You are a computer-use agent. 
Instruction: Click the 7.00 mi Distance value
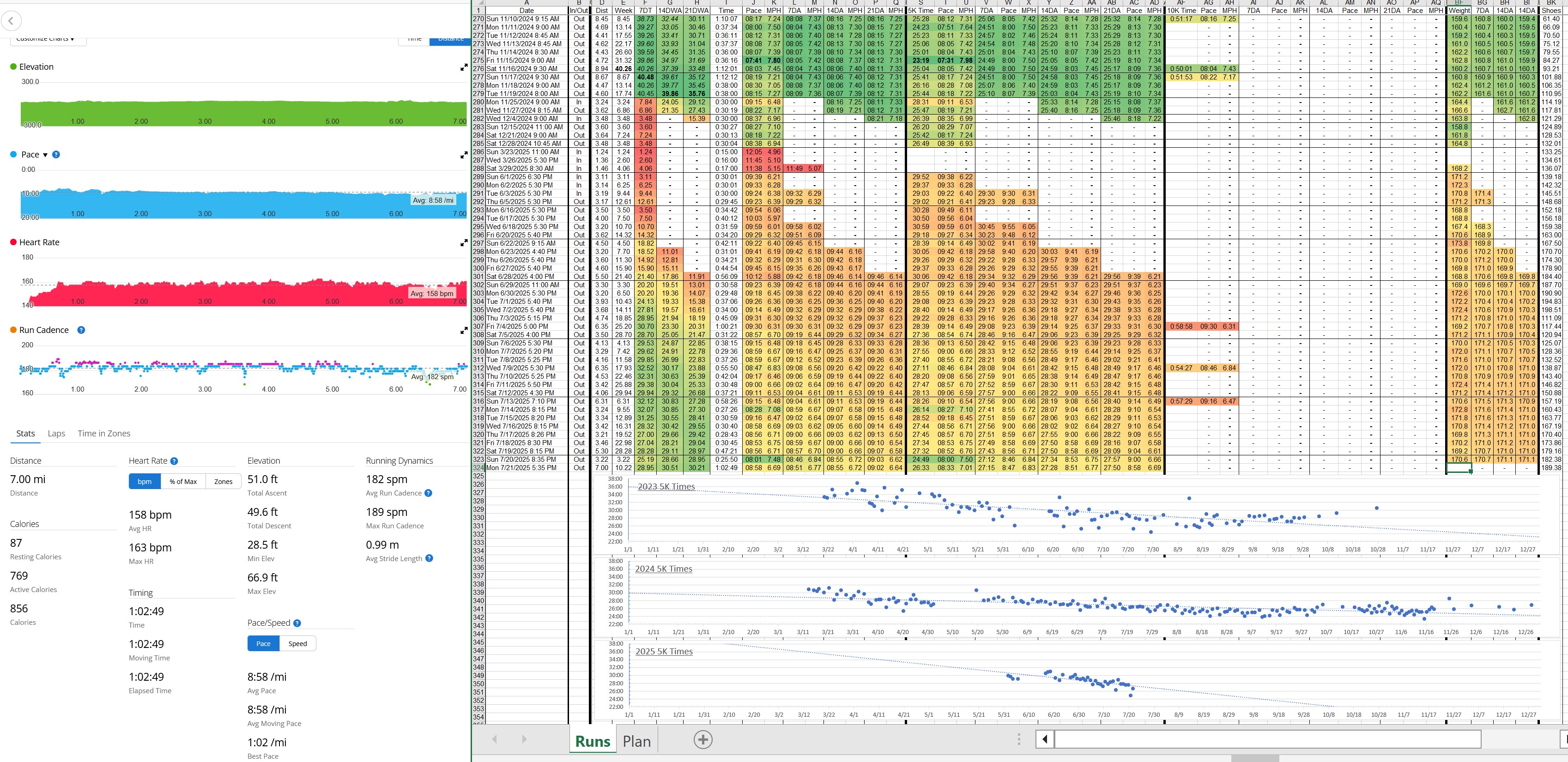pos(28,479)
